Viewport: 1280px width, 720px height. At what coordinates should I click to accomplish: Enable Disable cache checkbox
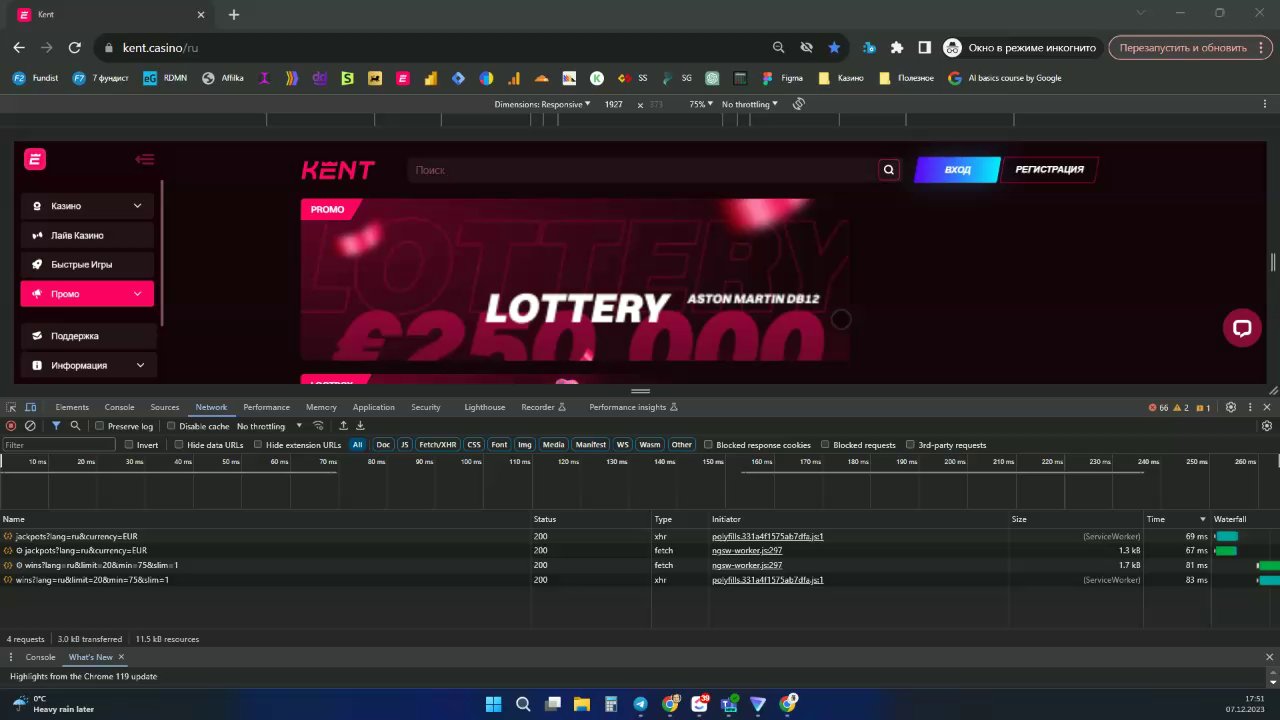pyautogui.click(x=171, y=426)
